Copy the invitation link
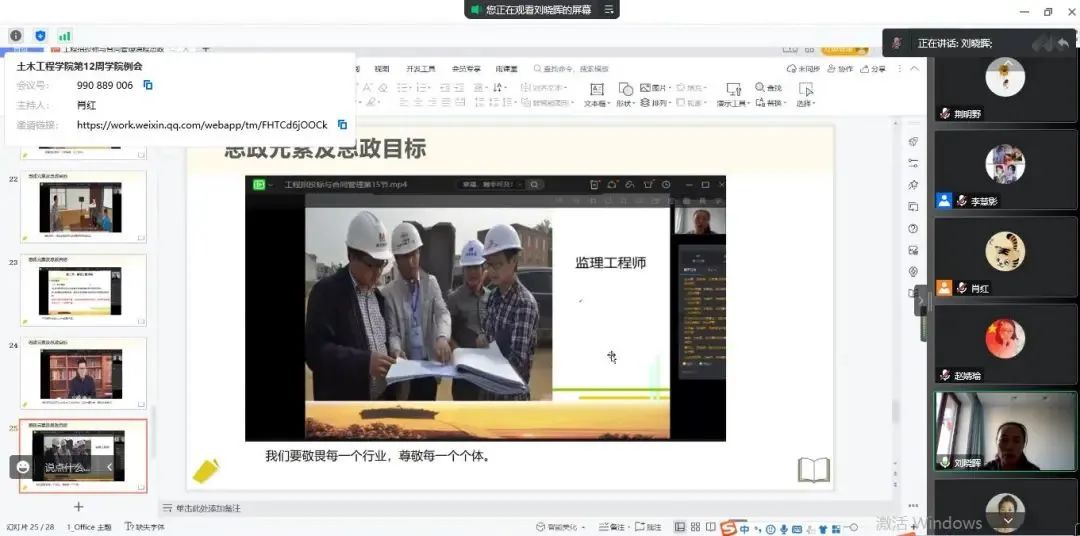1080x536 pixels. pos(342,125)
